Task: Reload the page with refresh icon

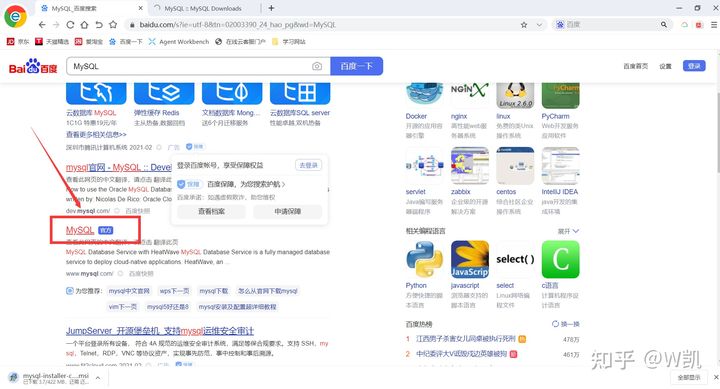Action: tap(70, 25)
